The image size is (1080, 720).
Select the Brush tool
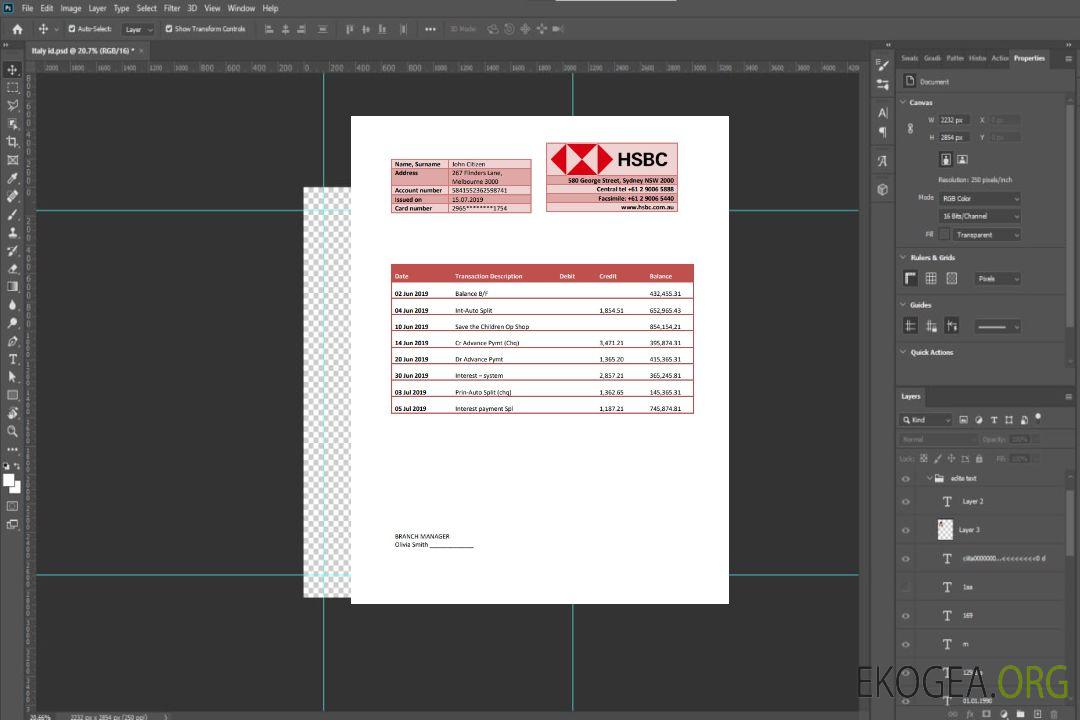pos(12,214)
